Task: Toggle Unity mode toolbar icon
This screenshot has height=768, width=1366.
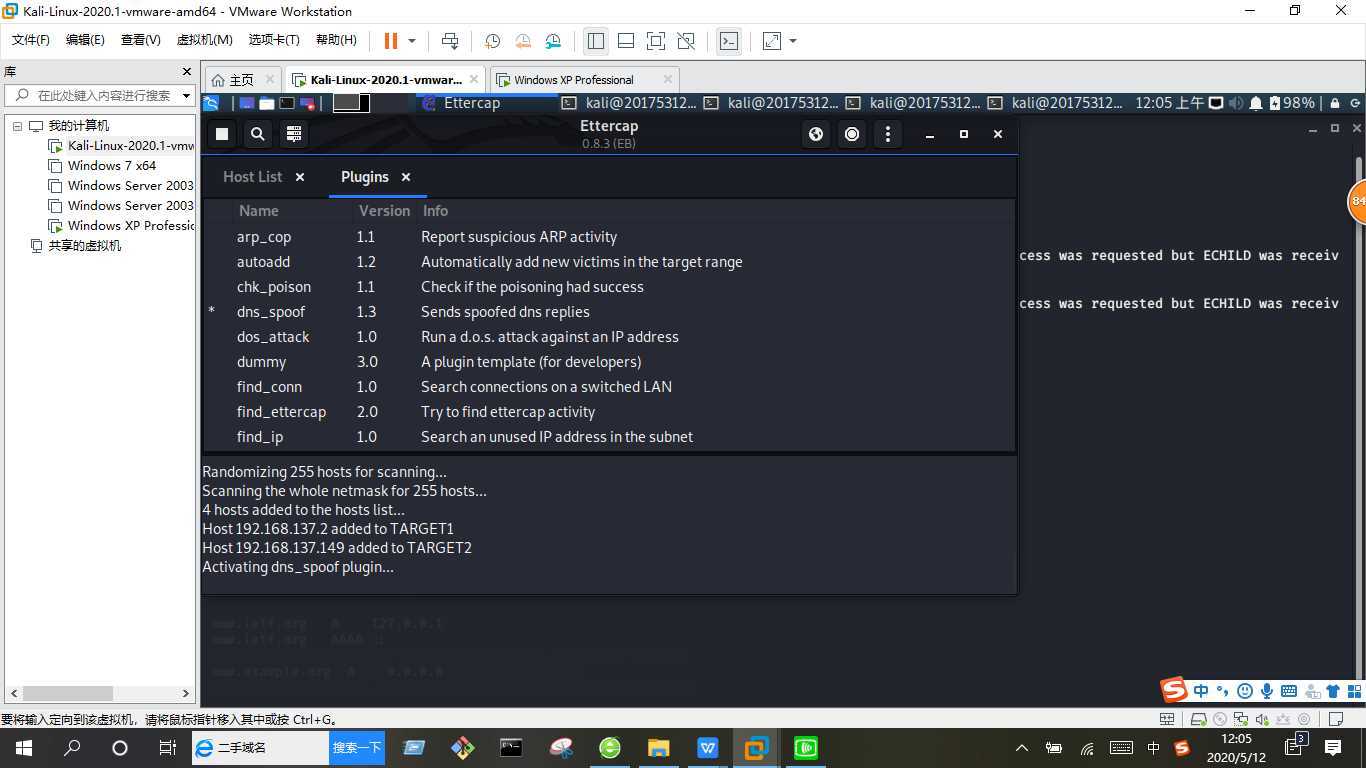Action: tap(686, 41)
